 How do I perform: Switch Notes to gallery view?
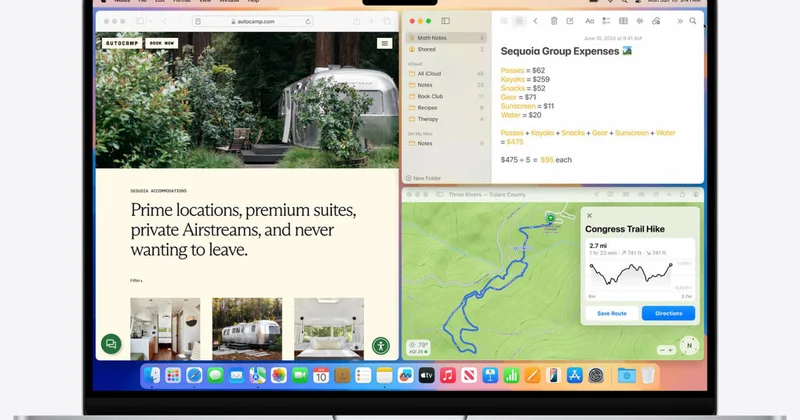click(x=519, y=21)
